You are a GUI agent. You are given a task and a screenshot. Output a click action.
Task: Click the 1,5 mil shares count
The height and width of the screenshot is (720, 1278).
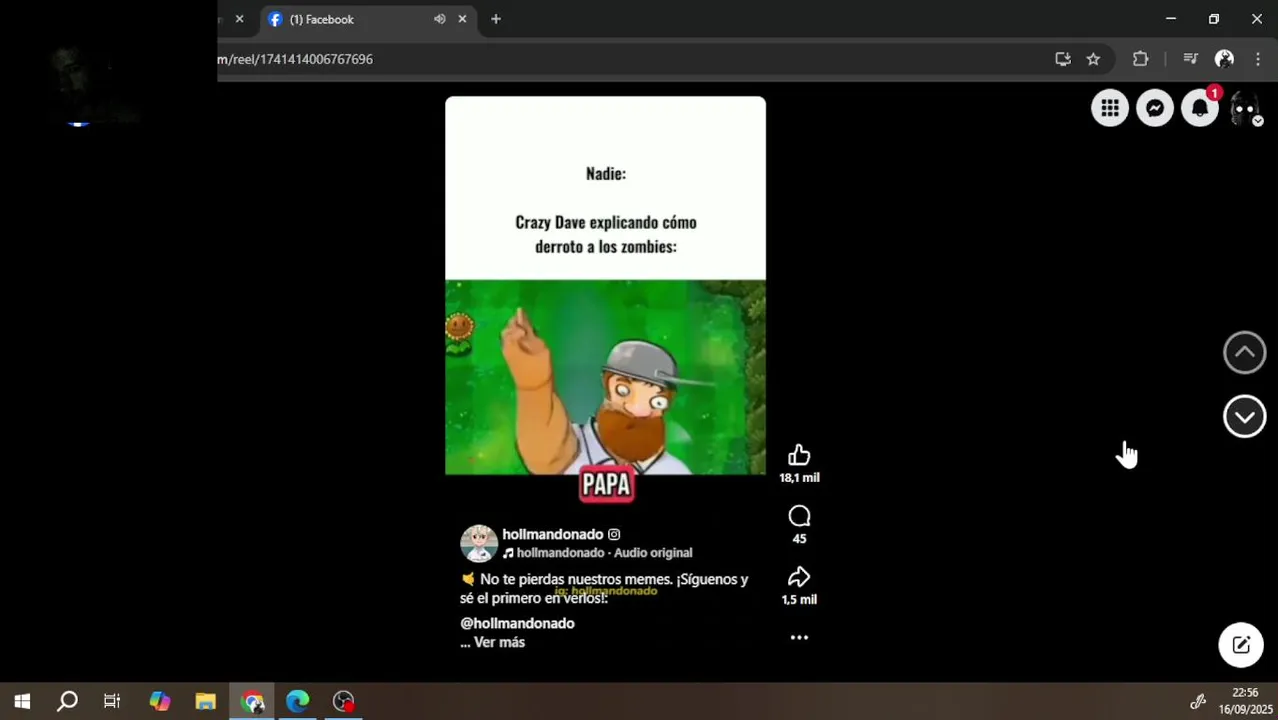click(x=799, y=600)
